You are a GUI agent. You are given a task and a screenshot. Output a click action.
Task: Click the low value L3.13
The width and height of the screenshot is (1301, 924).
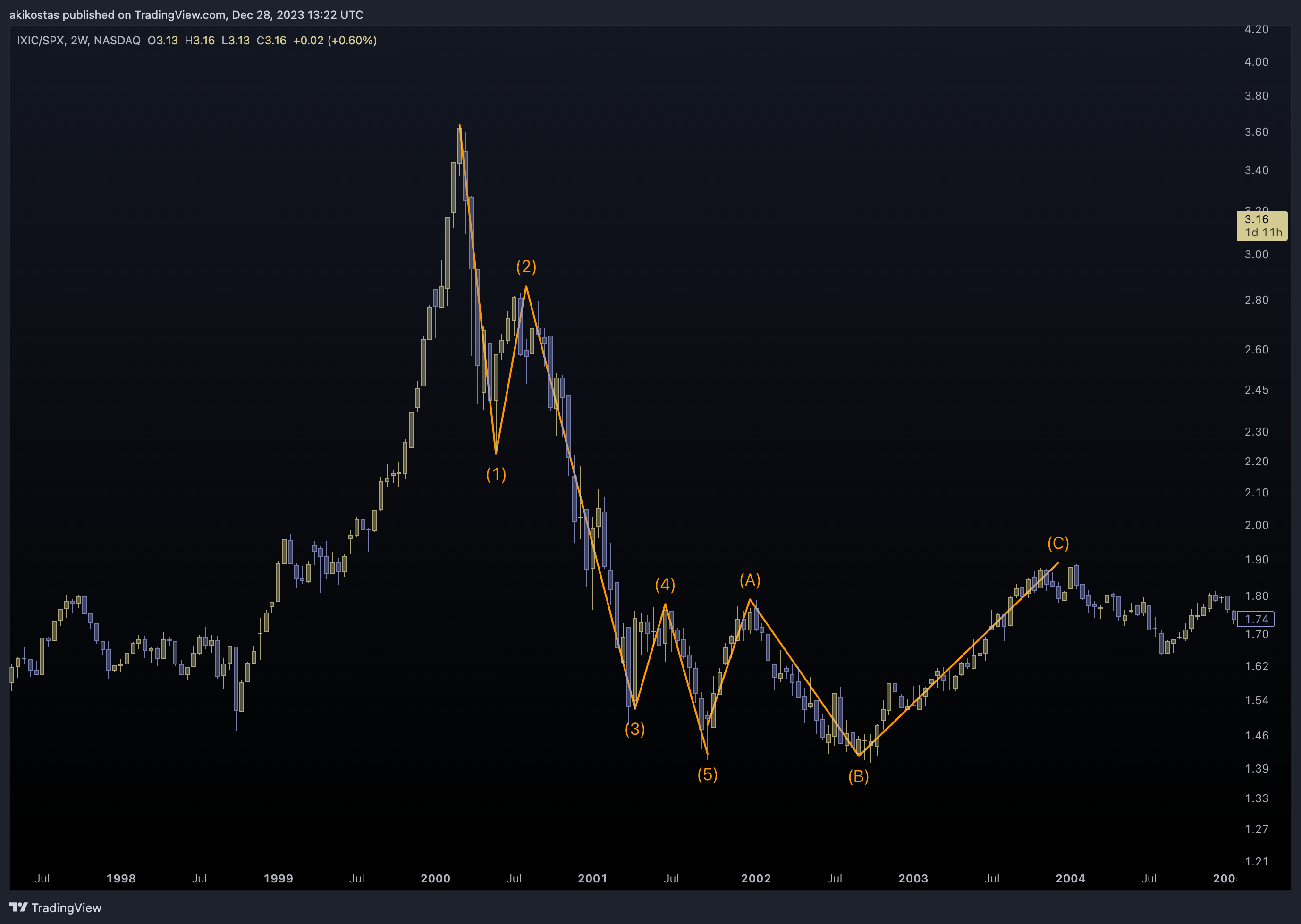[235, 41]
